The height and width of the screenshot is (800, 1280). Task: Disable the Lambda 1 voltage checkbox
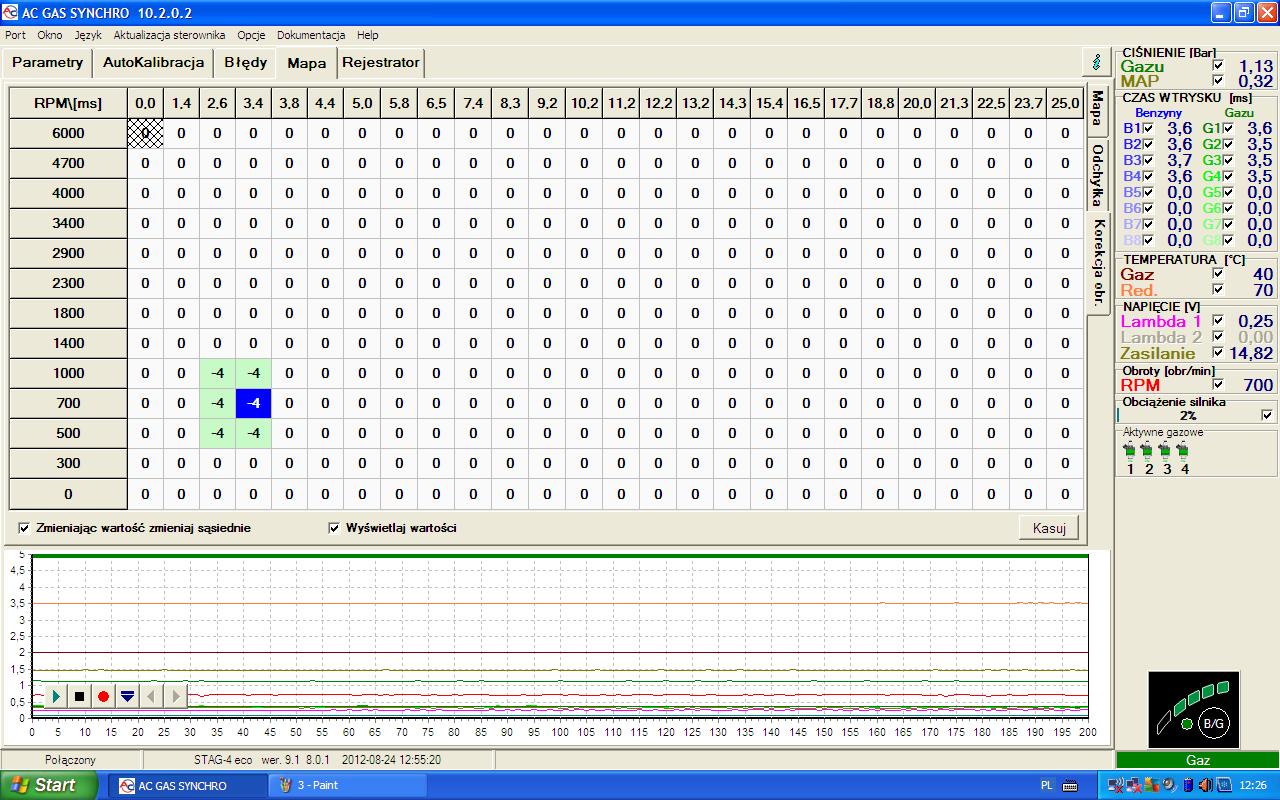point(1218,321)
